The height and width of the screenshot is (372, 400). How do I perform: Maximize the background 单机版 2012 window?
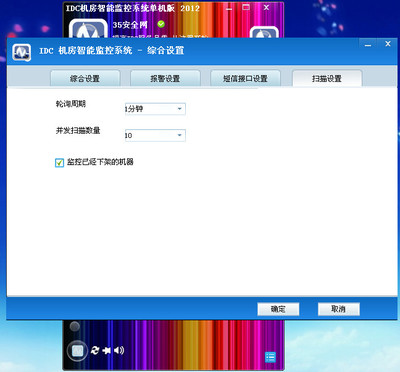(246, 7)
